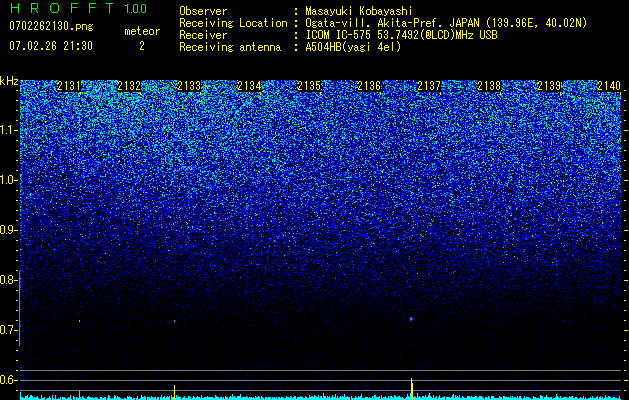Click the observer name Masayuki Kobayashi
The height and width of the screenshot is (400, 629).
(359, 11)
